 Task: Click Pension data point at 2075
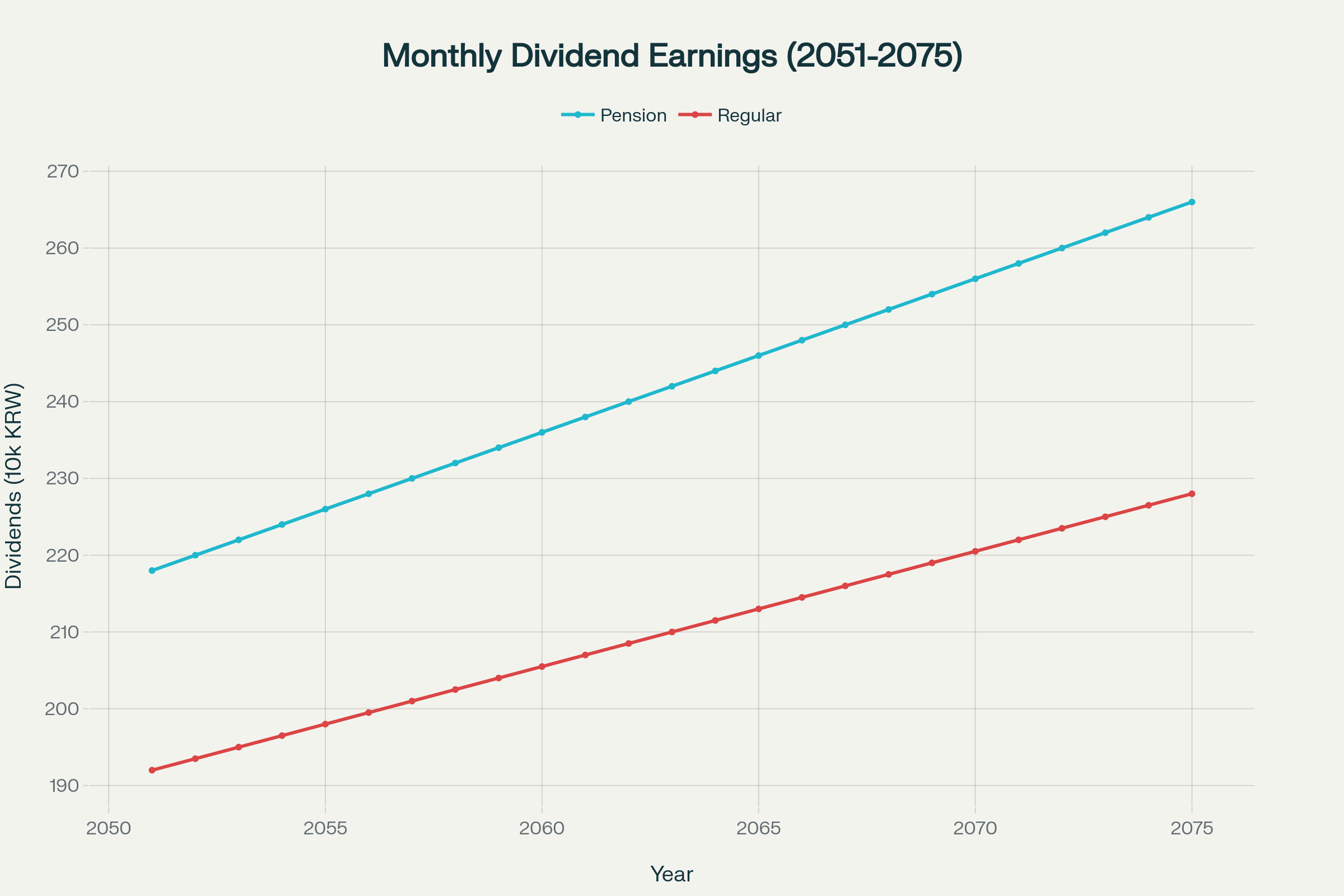(1192, 202)
